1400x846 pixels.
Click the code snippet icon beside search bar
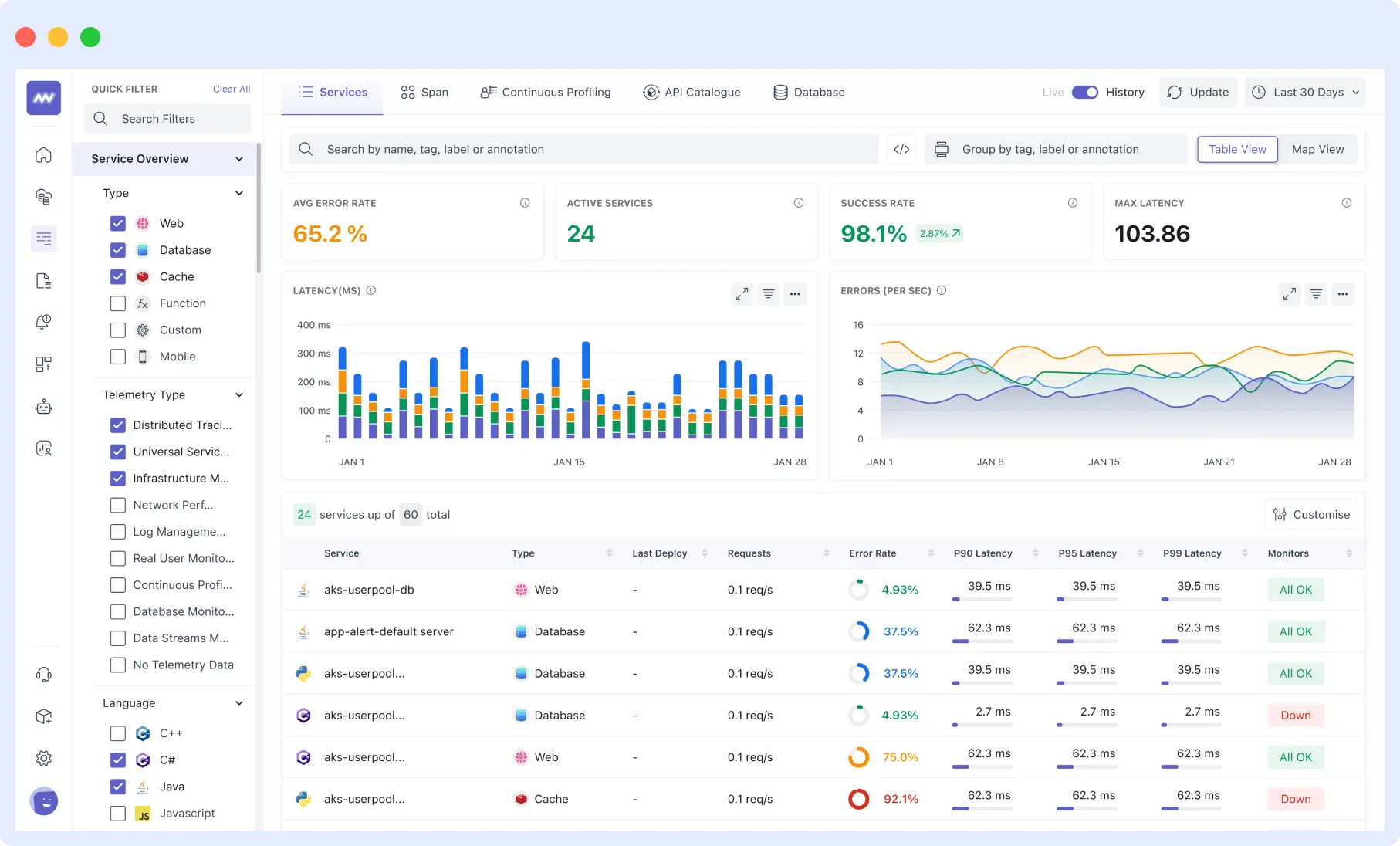click(x=901, y=149)
